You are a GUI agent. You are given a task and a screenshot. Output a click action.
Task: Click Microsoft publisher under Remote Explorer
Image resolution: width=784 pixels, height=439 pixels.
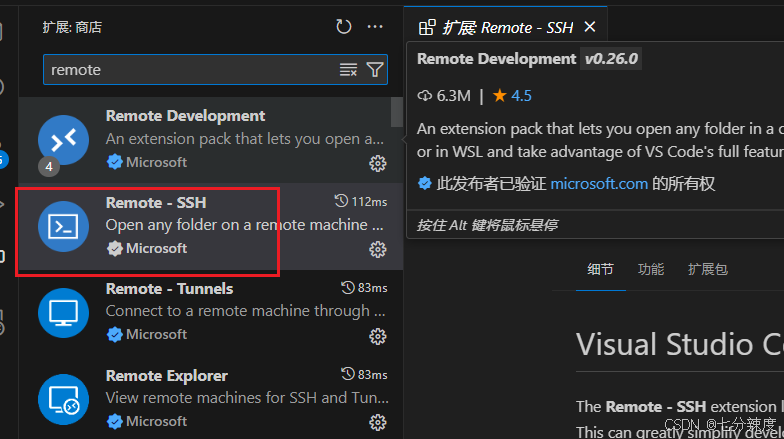[x=156, y=421]
